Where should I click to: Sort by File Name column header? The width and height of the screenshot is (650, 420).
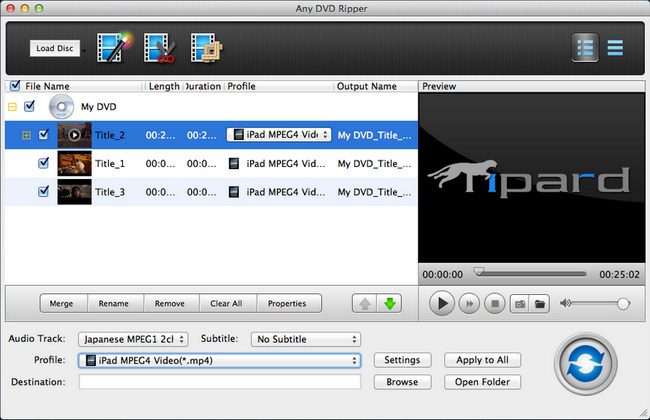pyautogui.click(x=47, y=86)
